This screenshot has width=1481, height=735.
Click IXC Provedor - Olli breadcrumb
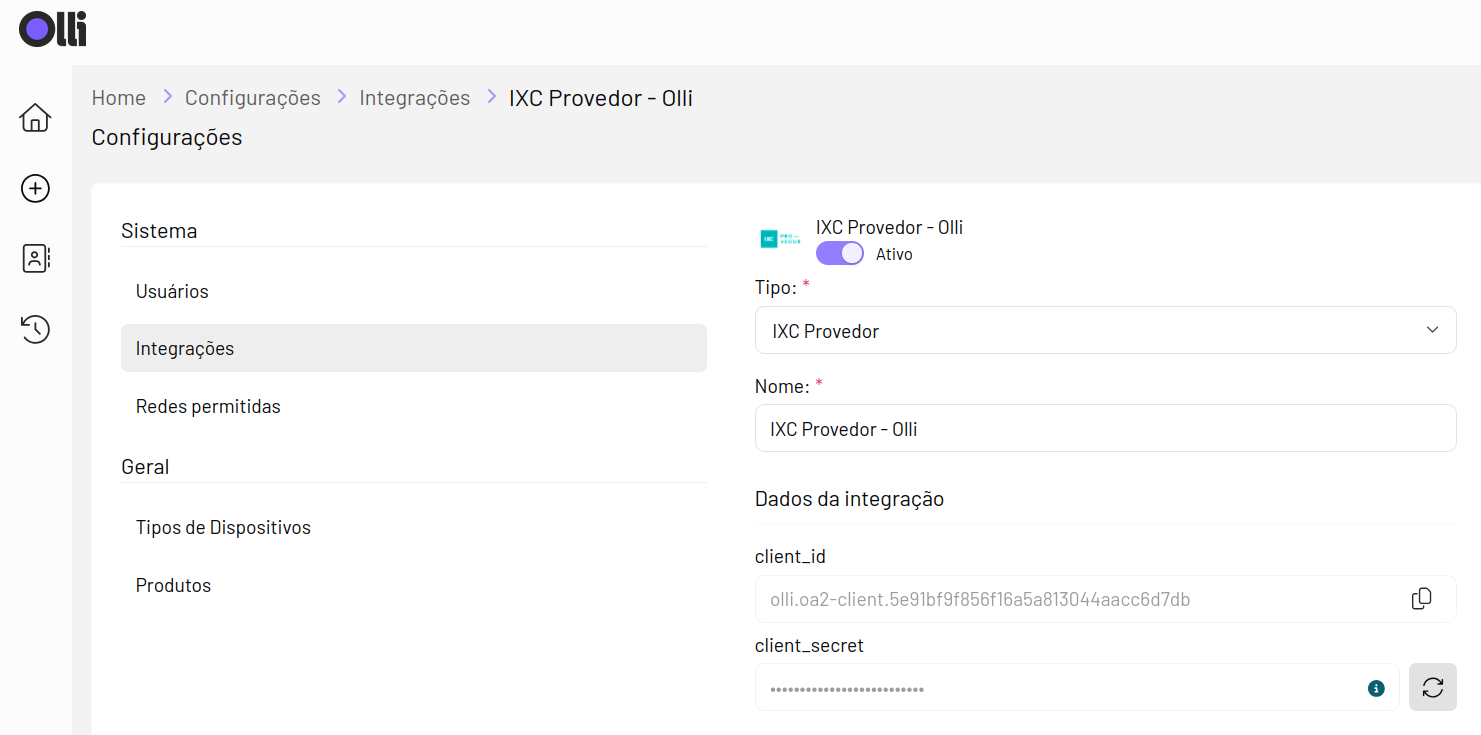pos(601,98)
